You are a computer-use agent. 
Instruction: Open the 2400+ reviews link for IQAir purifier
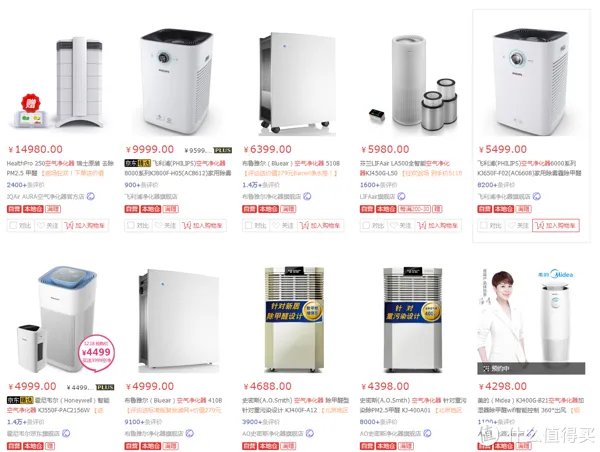[x=25, y=185]
